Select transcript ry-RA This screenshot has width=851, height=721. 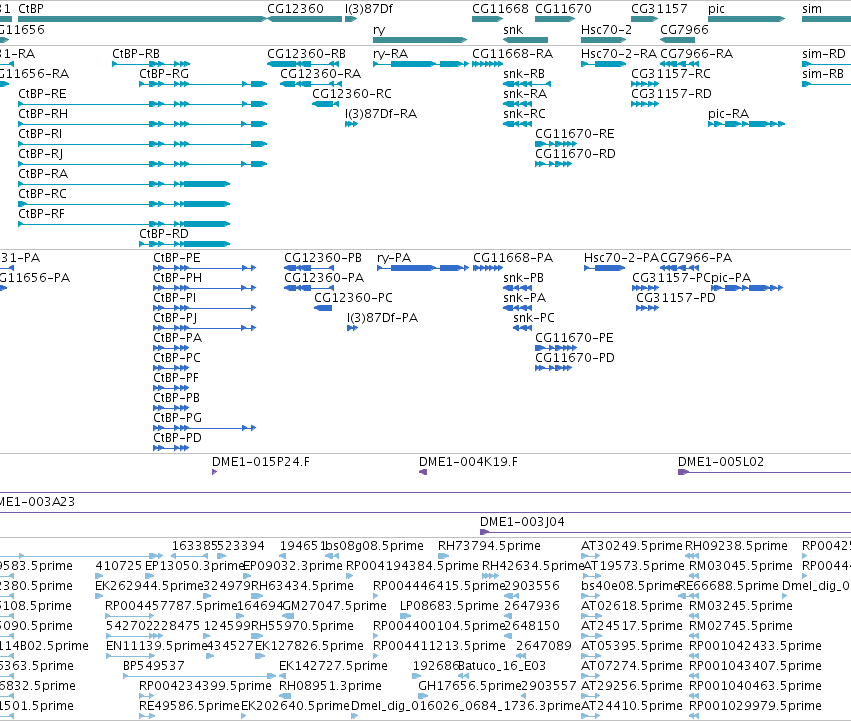[x=421, y=64]
